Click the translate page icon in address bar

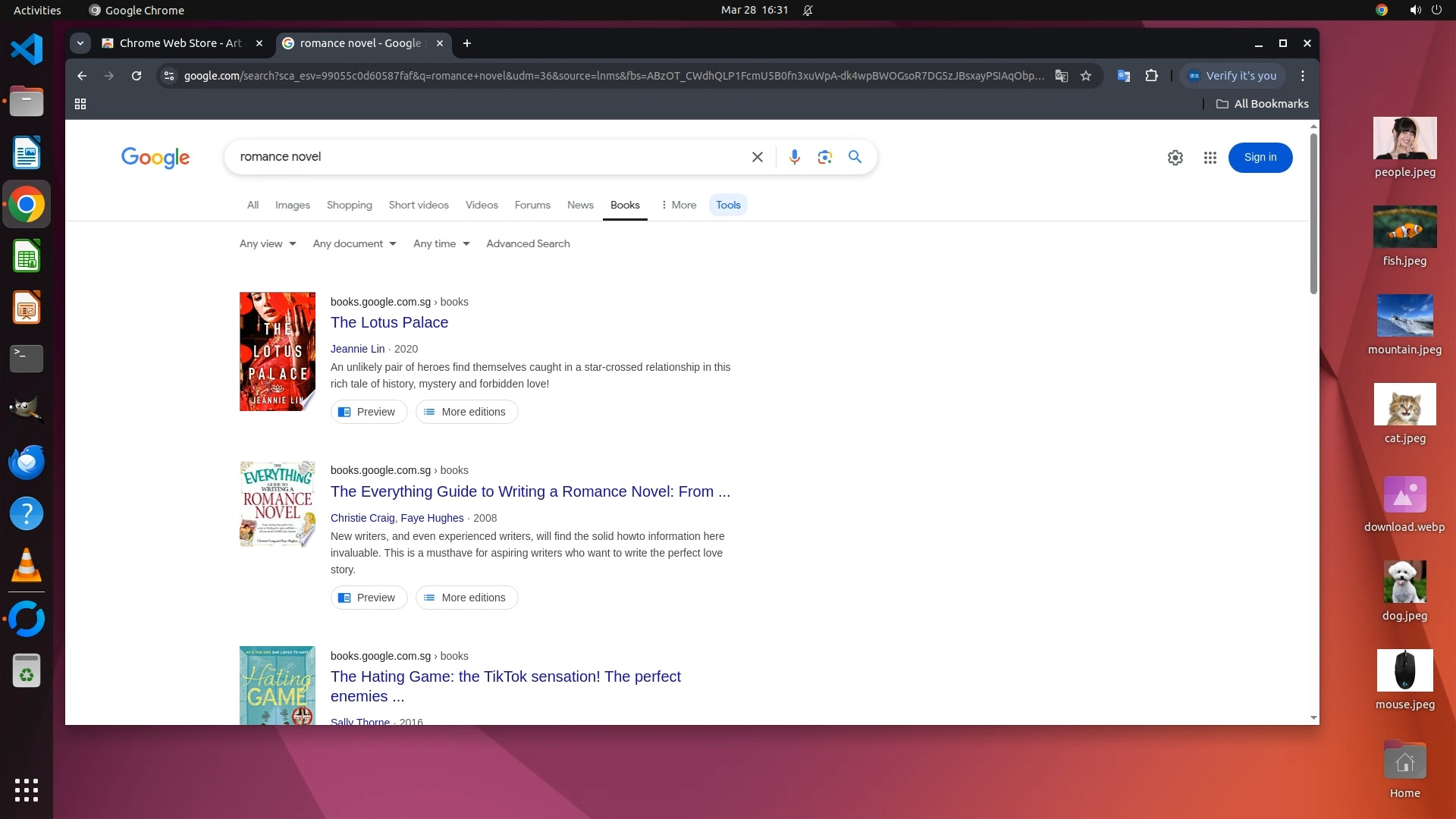[1062, 76]
